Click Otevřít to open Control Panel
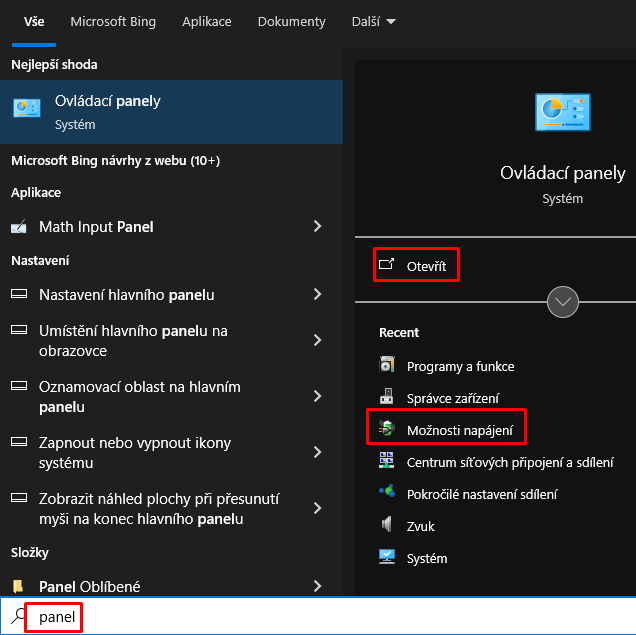 pos(416,265)
